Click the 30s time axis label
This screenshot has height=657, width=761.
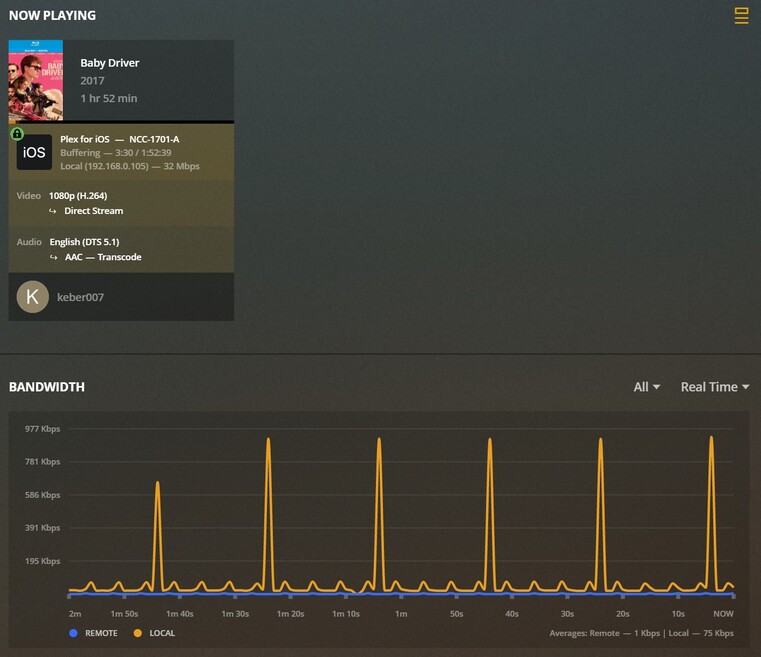567,614
